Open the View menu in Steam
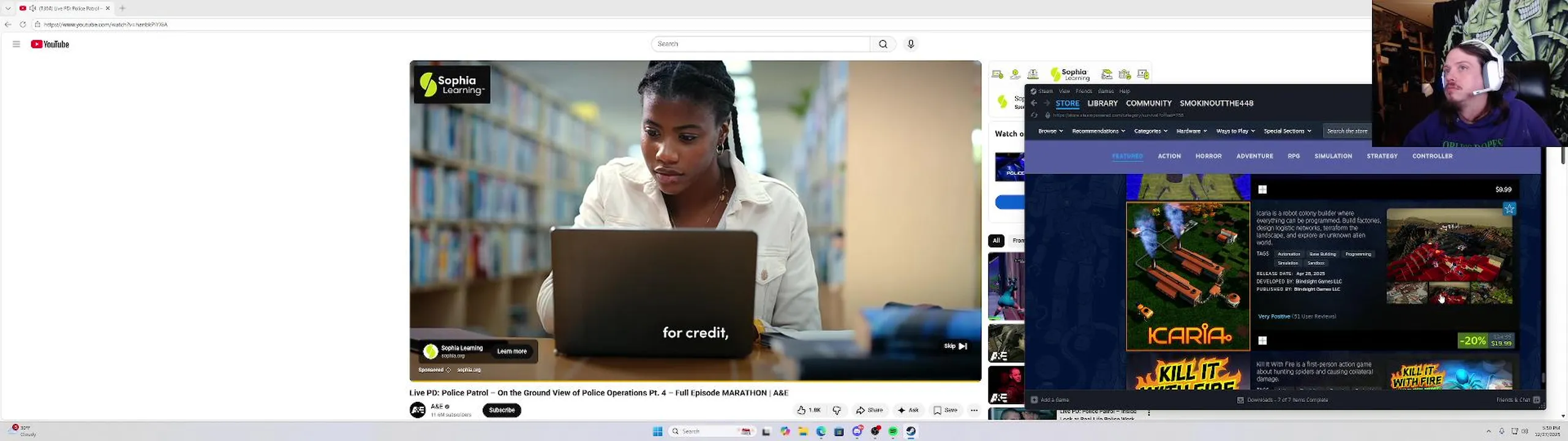The image size is (1568, 441). tap(1065, 91)
